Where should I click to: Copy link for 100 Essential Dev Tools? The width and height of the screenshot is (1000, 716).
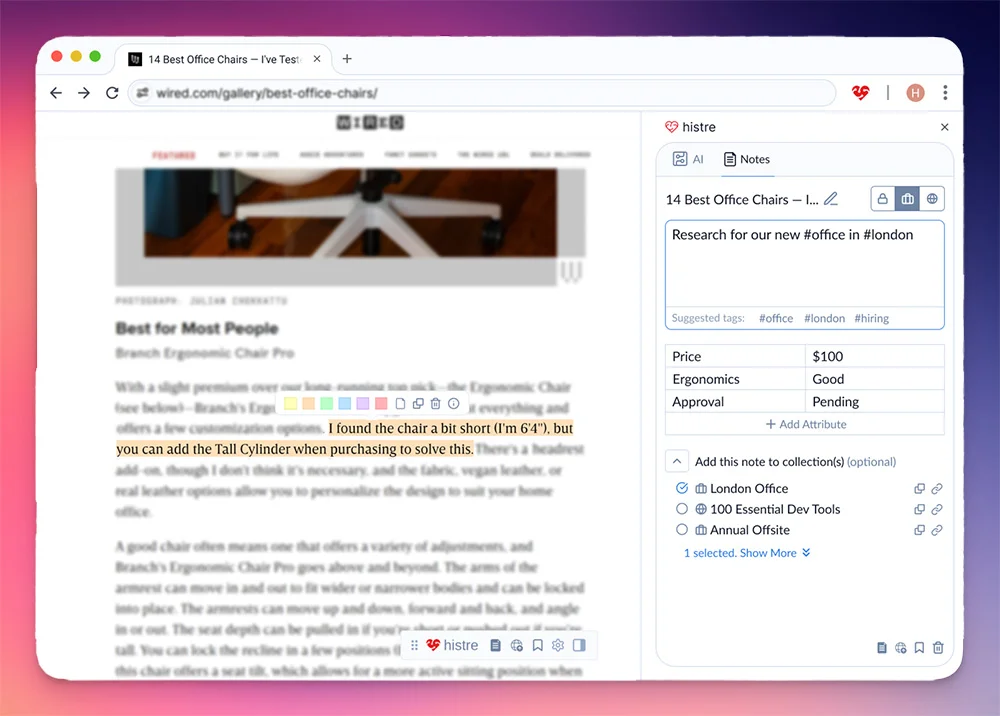point(937,509)
